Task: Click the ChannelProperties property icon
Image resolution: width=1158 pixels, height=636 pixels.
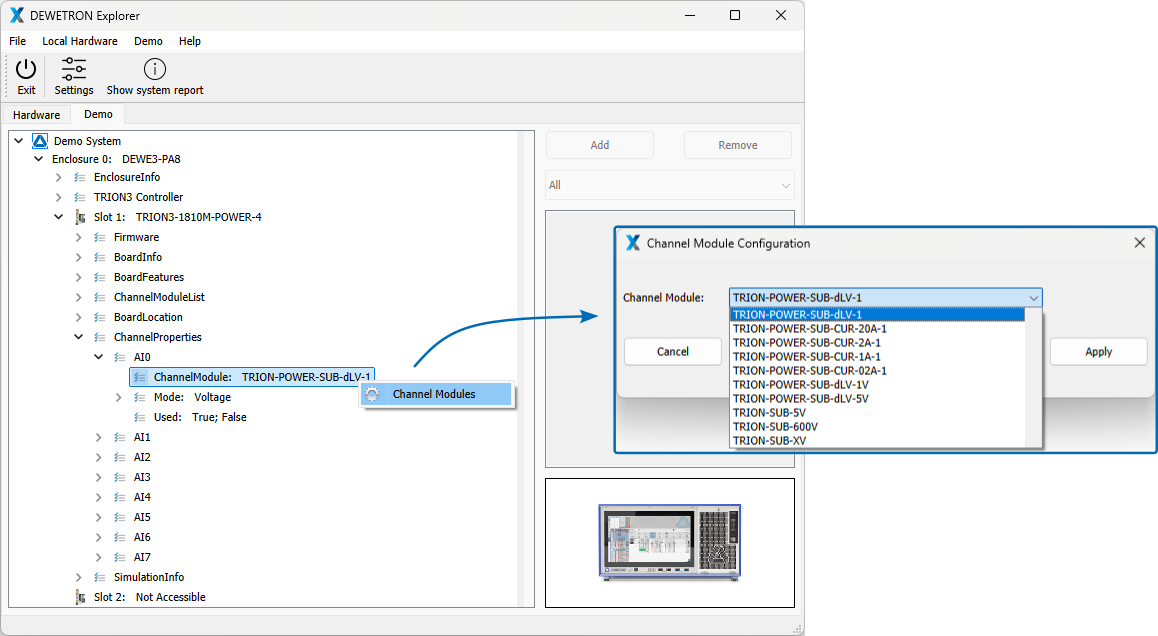Action: (100, 337)
